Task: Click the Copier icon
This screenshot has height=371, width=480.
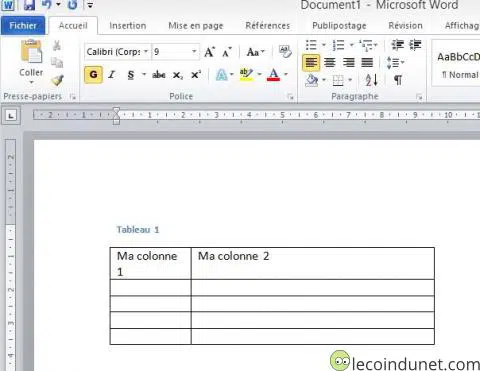Action: [57, 62]
